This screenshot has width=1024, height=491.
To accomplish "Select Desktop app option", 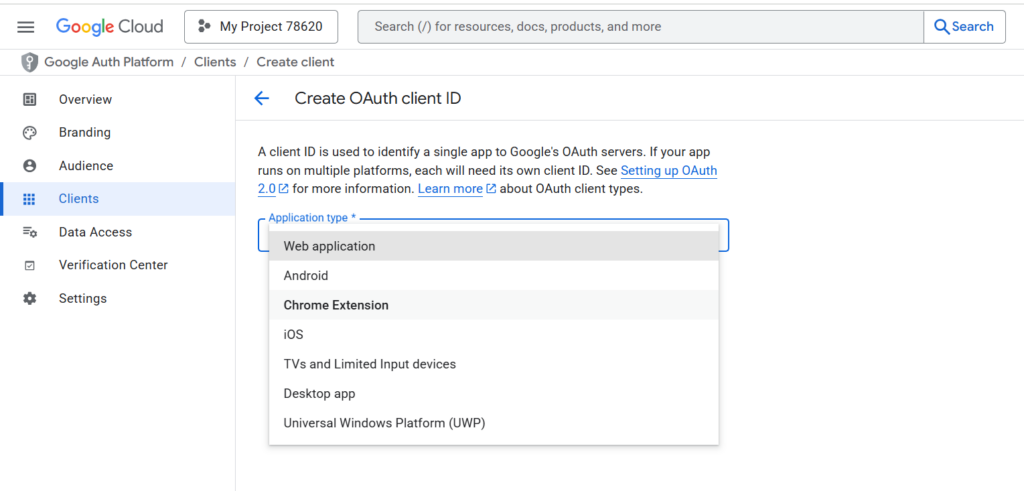I will 494,394.
